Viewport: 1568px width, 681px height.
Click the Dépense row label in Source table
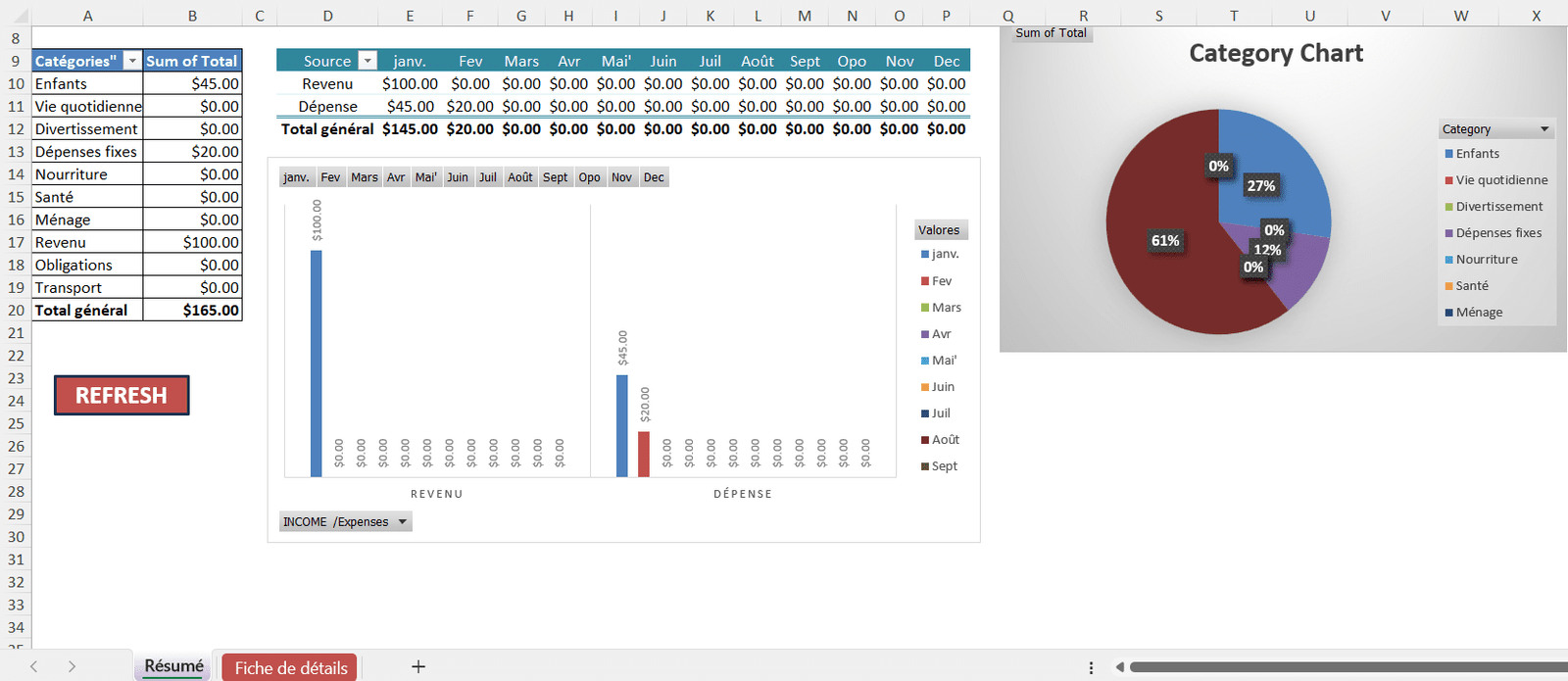[327, 106]
